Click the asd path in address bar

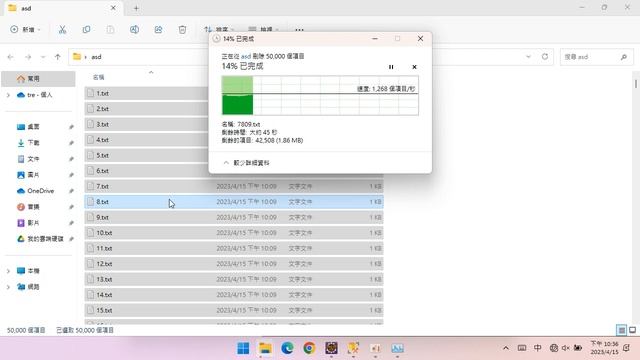pyautogui.click(x=96, y=57)
